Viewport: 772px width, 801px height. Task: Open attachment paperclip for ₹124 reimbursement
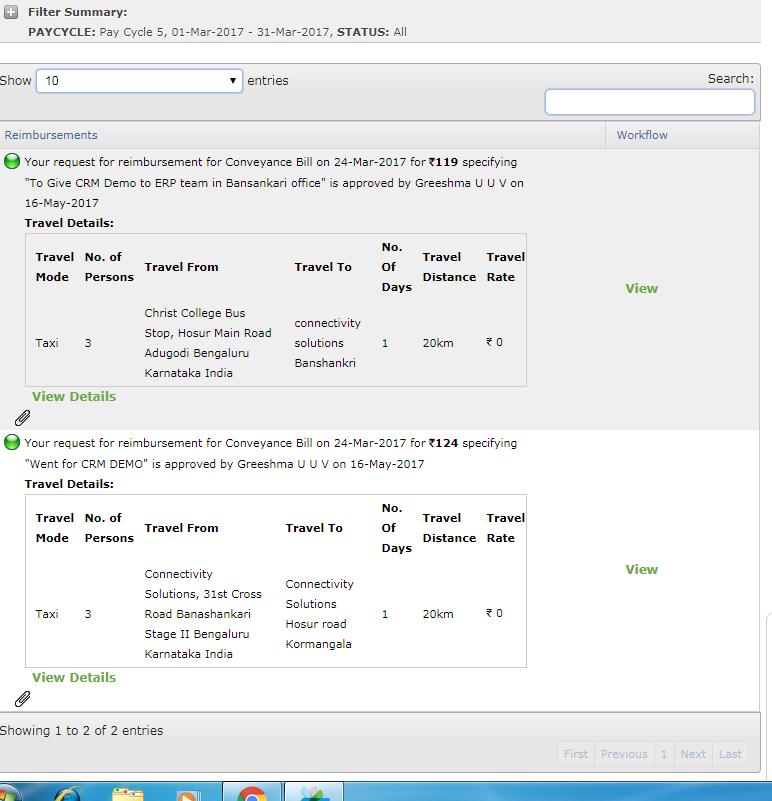(22, 698)
